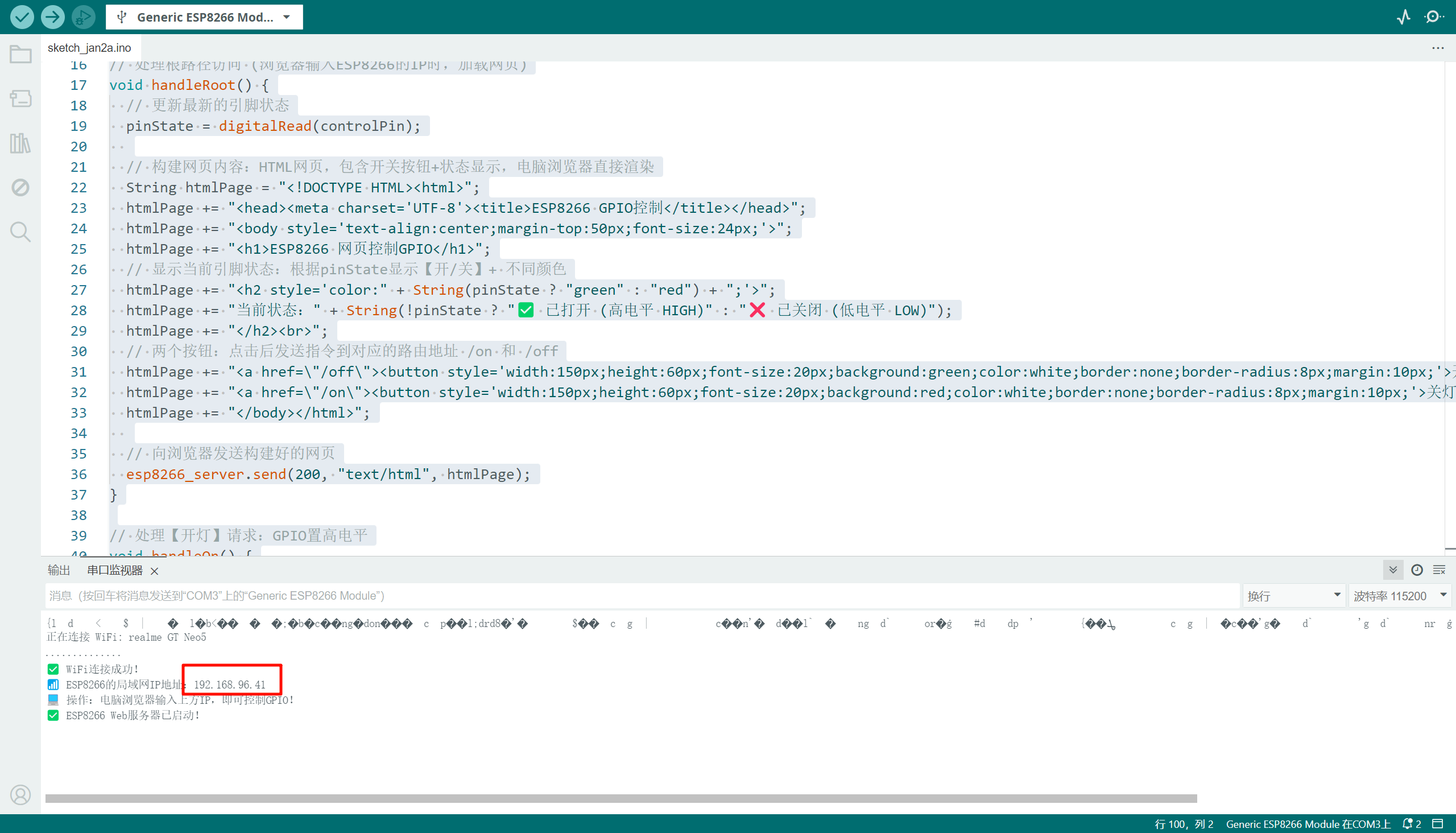Open the Generic ESP8266 board selector dropdown
The height and width of the screenshot is (833, 1456).
point(204,17)
